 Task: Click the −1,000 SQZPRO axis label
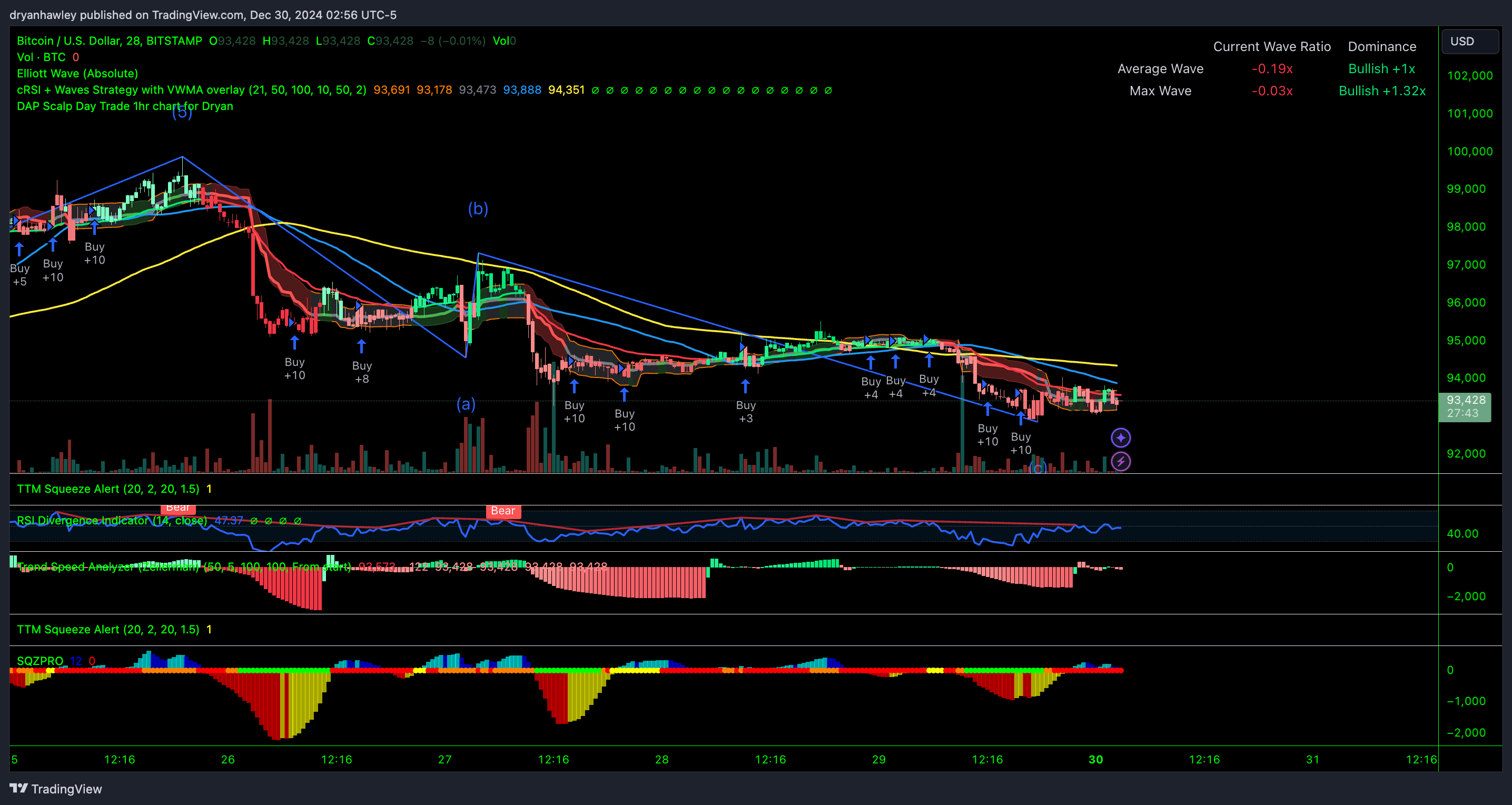coord(1466,701)
